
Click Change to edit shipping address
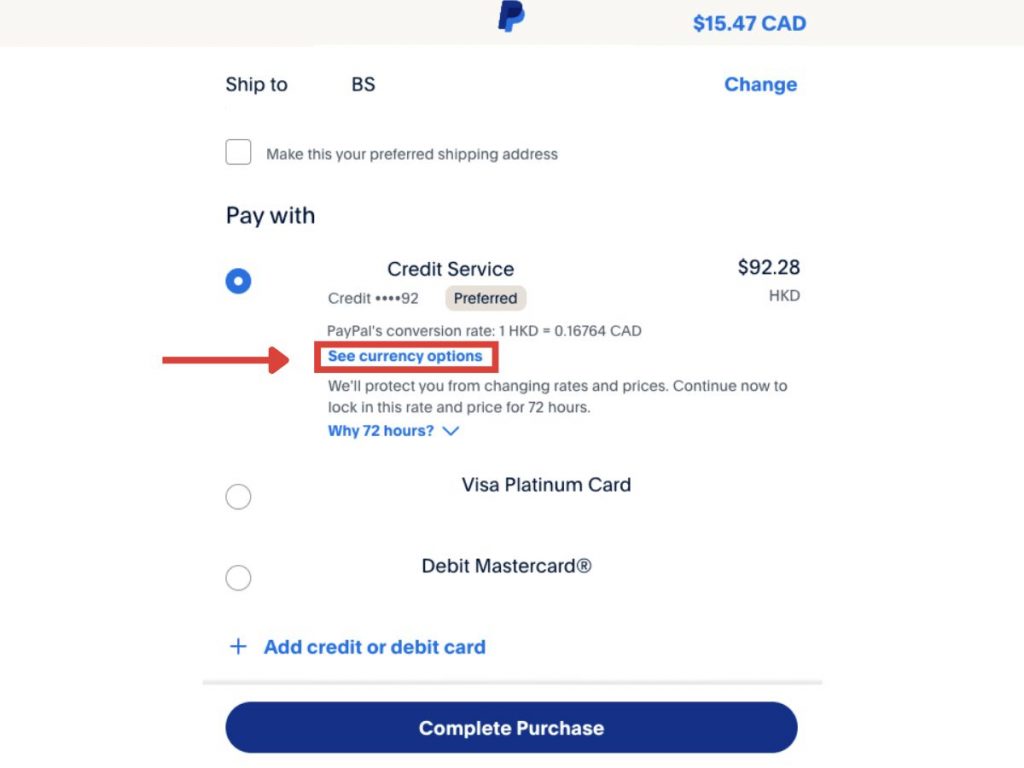(760, 85)
